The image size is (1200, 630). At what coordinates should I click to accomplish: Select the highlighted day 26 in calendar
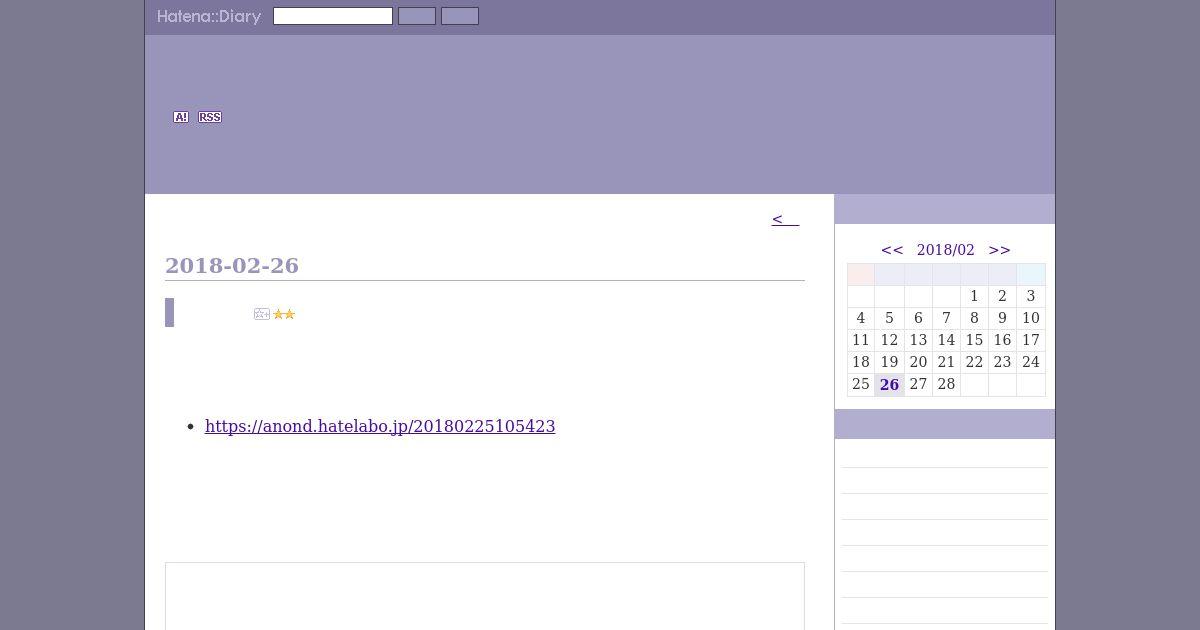(x=889, y=385)
